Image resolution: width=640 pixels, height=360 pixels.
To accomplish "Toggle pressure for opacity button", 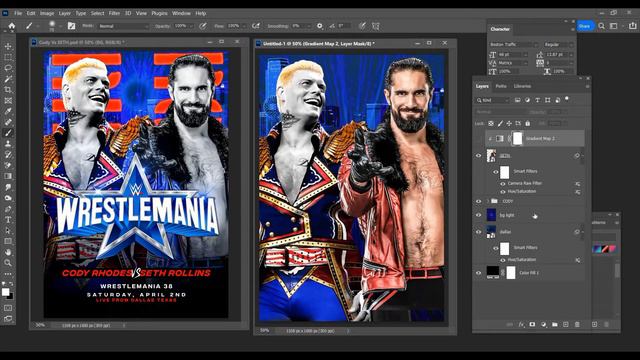I will 203,26.
